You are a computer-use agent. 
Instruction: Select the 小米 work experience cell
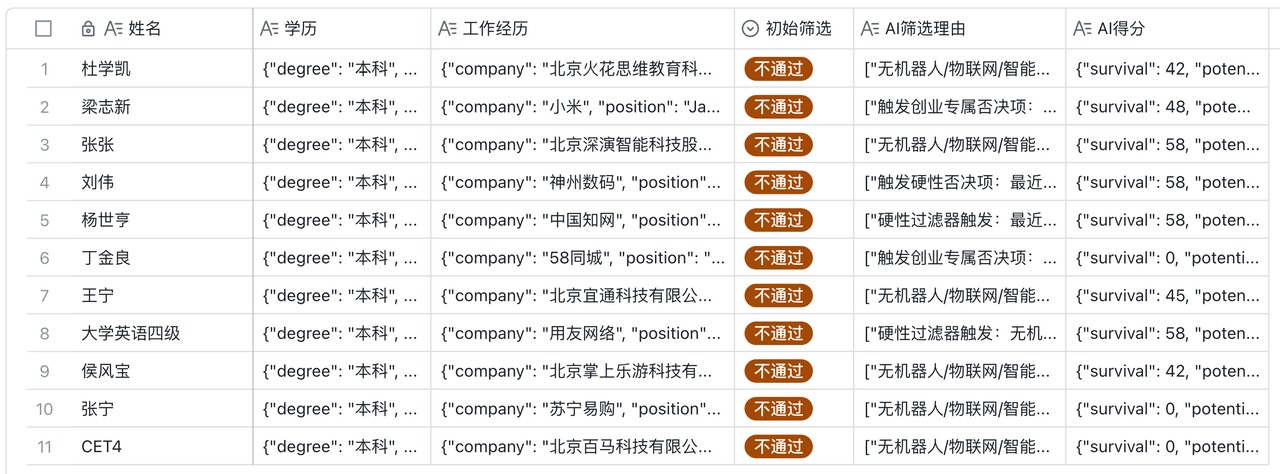coord(583,107)
